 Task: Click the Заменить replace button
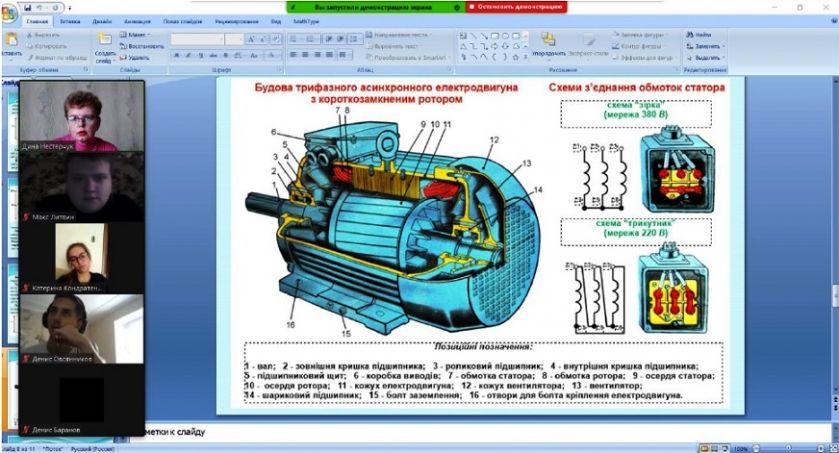(705, 46)
